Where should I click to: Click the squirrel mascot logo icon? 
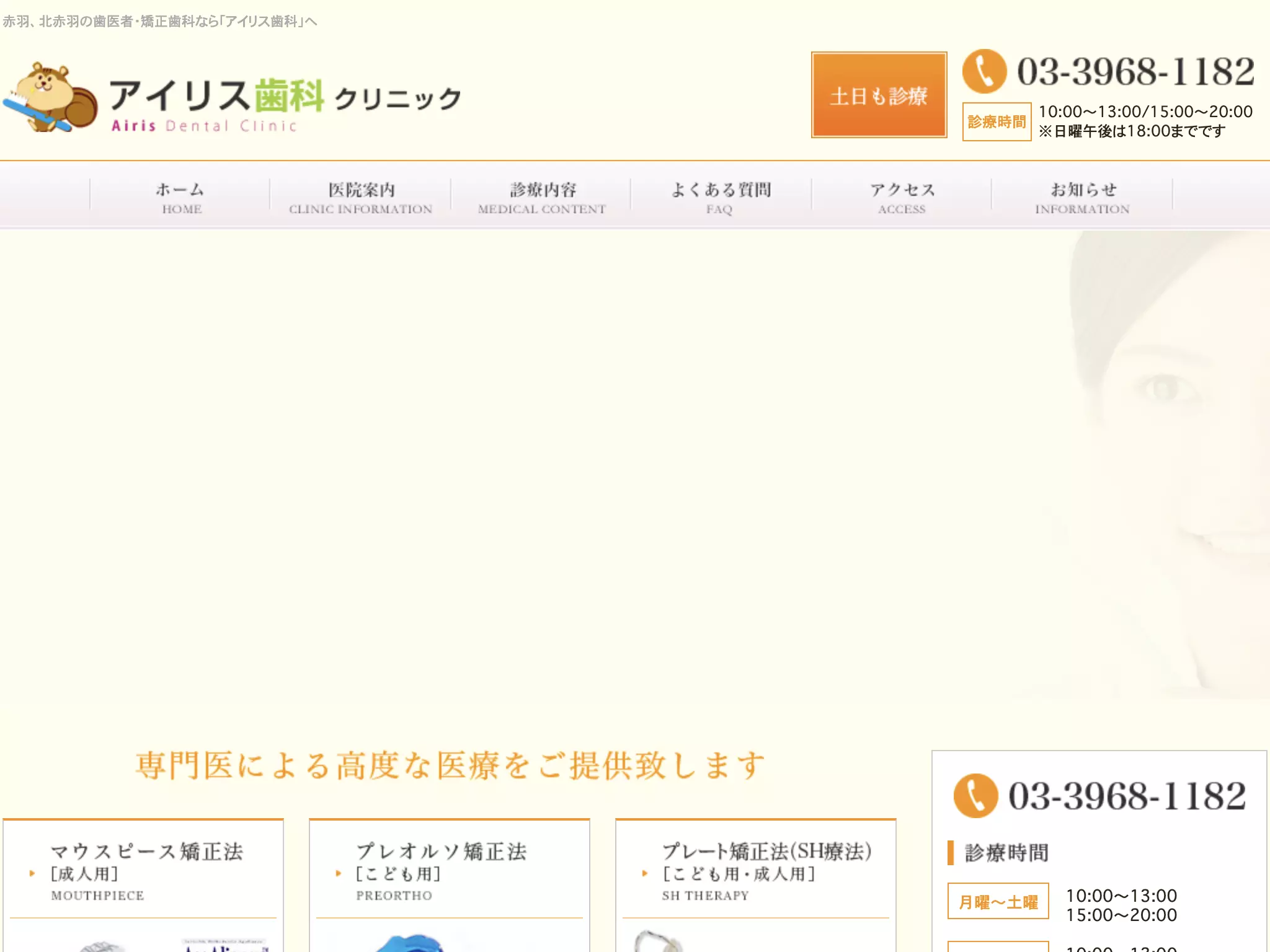pos(51,97)
